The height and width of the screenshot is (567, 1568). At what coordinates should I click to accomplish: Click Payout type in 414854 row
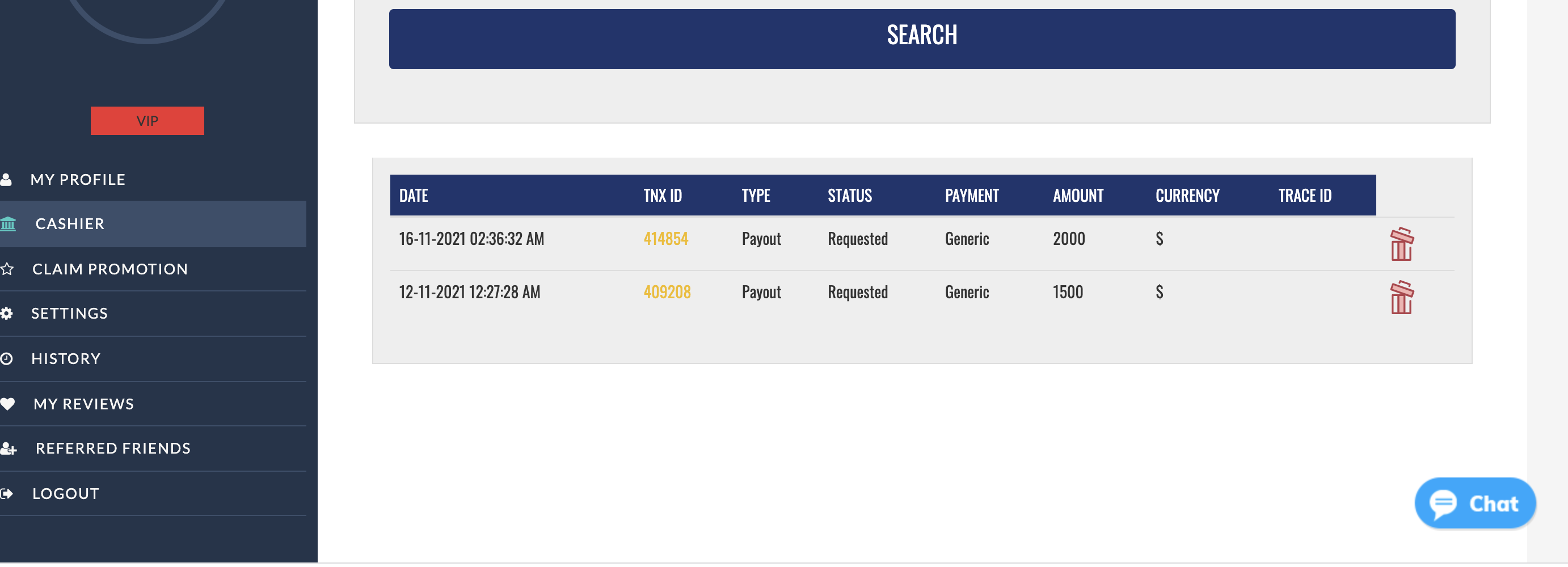[x=761, y=239]
